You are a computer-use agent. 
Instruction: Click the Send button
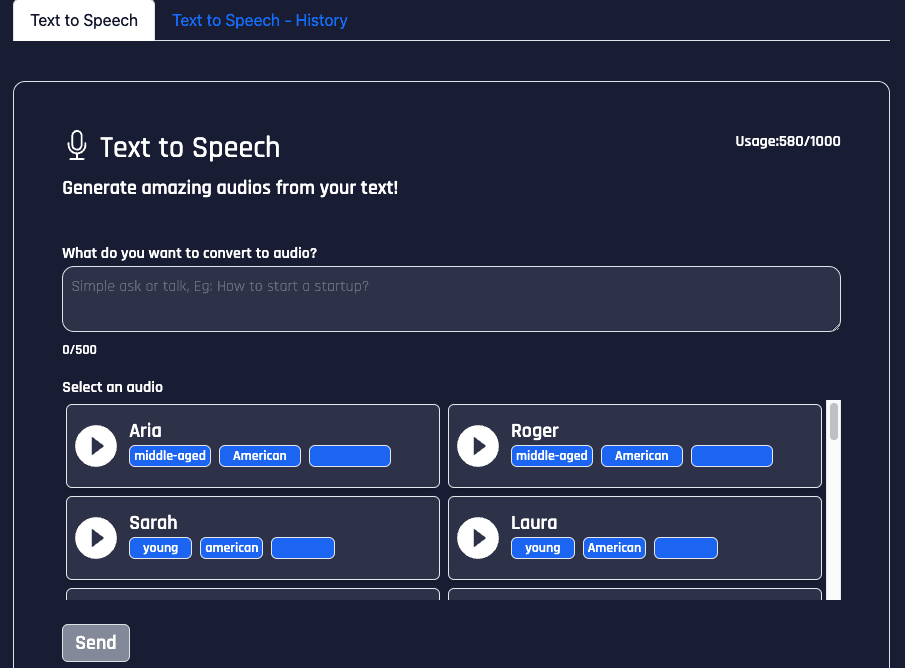[96, 643]
